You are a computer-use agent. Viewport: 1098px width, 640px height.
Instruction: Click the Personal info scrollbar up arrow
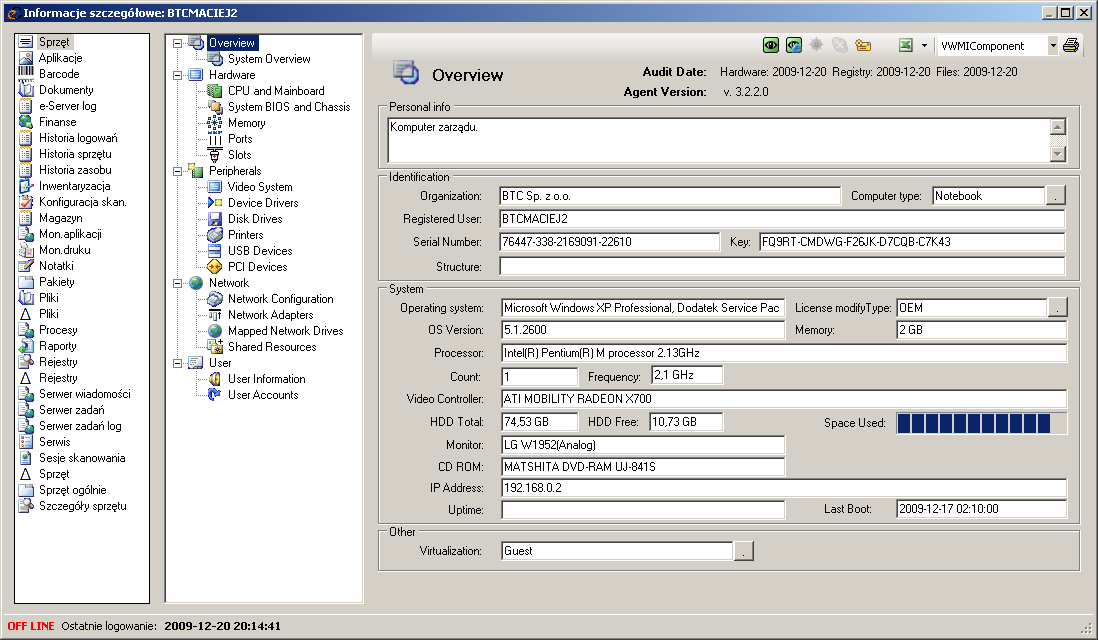pos(1057,127)
